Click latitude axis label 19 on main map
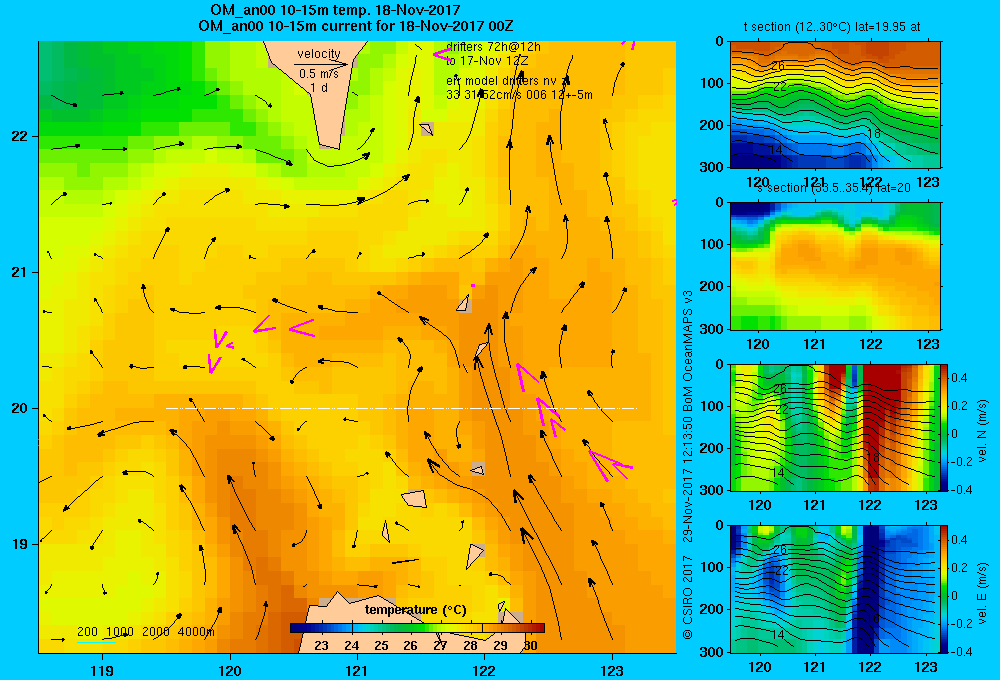The height and width of the screenshot is (680, 1000). click(20, 544)
